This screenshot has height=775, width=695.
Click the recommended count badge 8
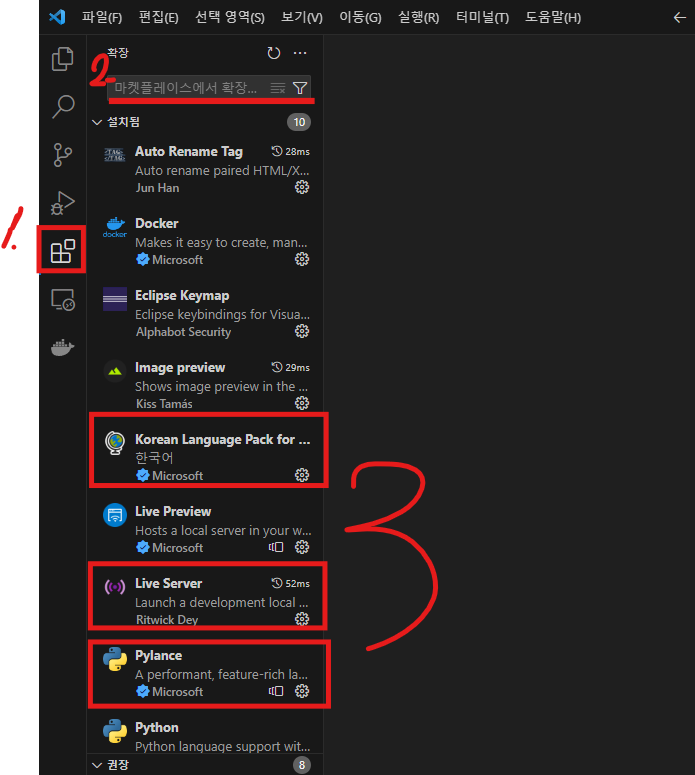tap(302, 765)
